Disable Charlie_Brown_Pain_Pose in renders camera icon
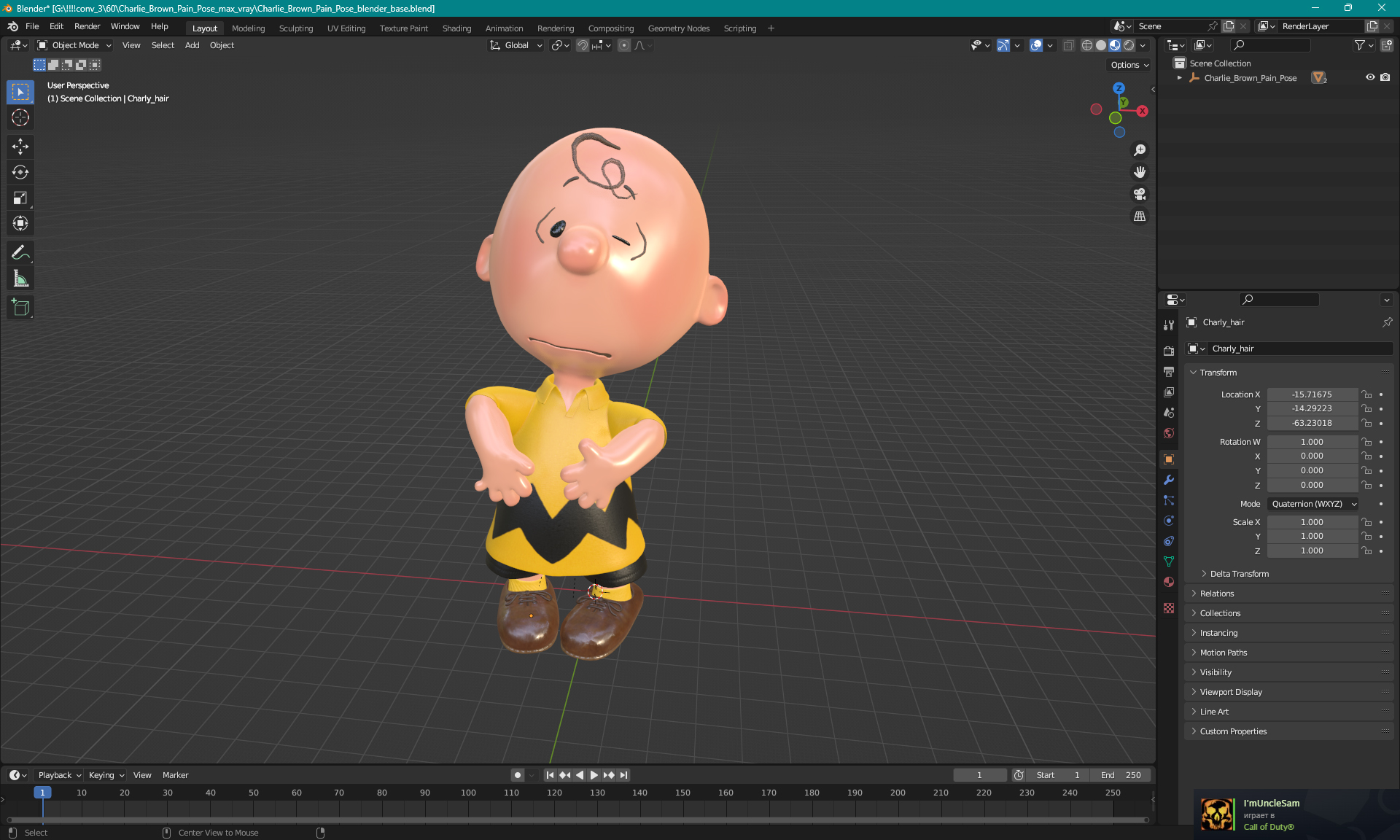 (x=1385, y=77)
